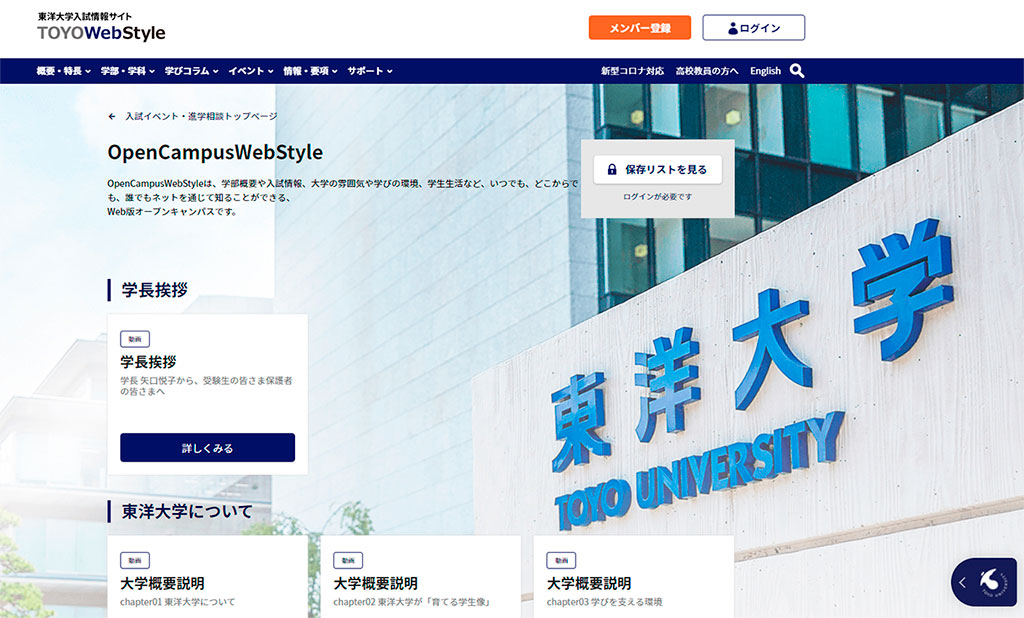Click the lock icon on 保存リストを見る
Viewport: 1024px width, 618px height.
pyautogui.click(x=612, y=170)
